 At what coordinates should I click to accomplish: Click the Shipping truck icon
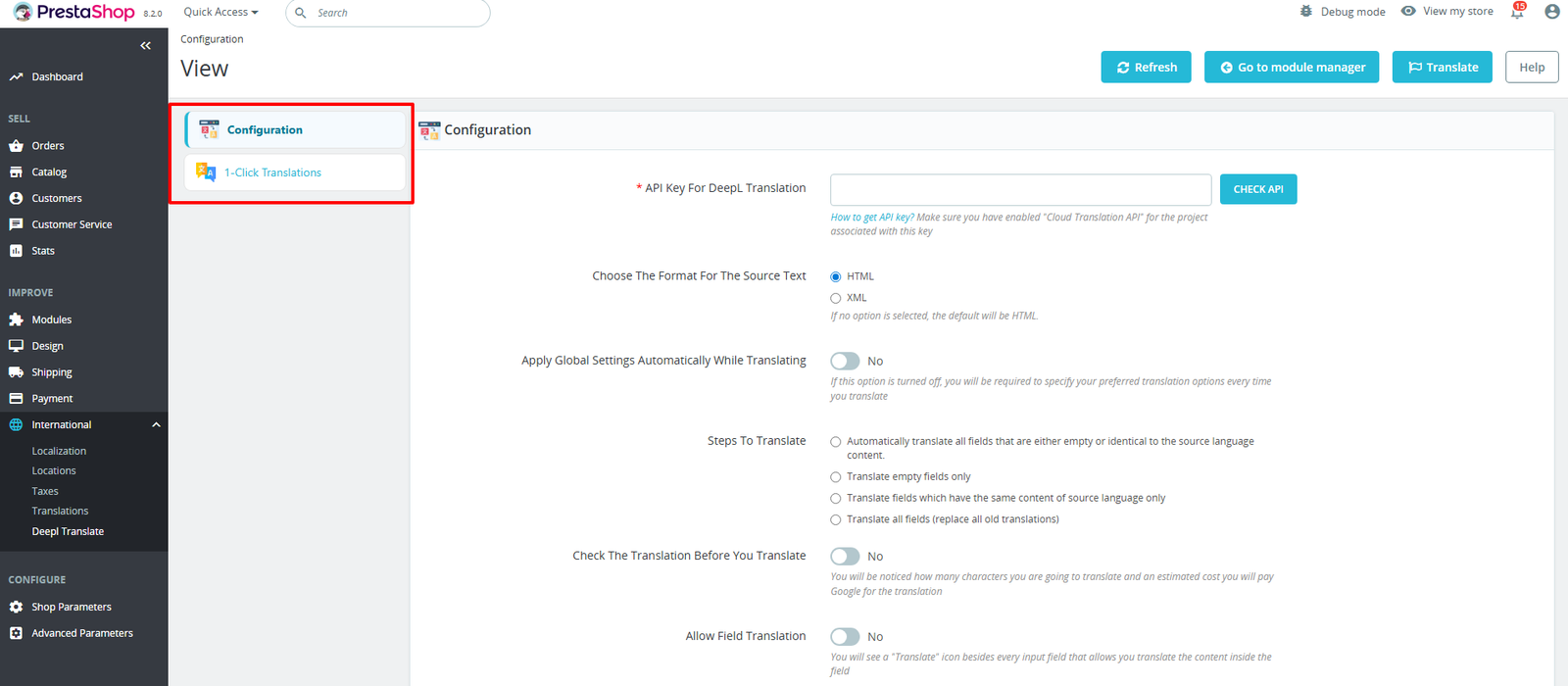(16, 372)
